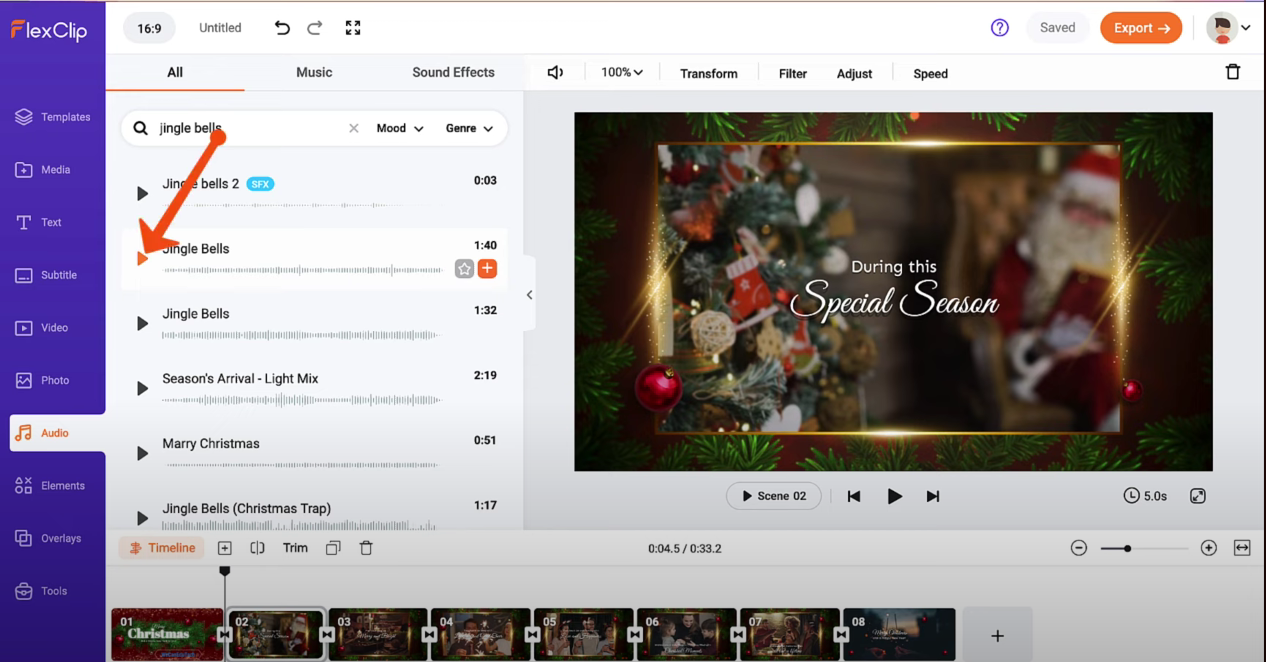This screenshot has height=662, width=1266.
Task: Open the Speed options
Action: coord(930,73)
